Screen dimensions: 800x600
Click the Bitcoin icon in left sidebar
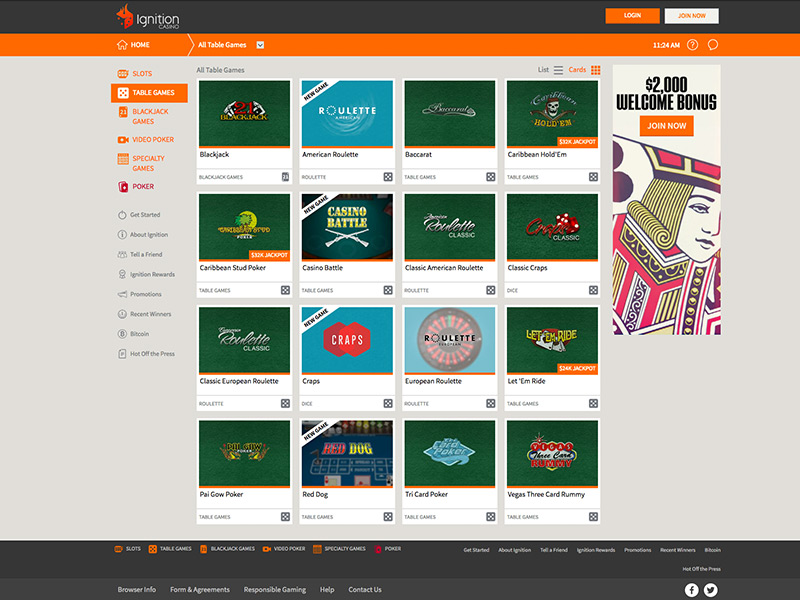(x=121, y=334)
